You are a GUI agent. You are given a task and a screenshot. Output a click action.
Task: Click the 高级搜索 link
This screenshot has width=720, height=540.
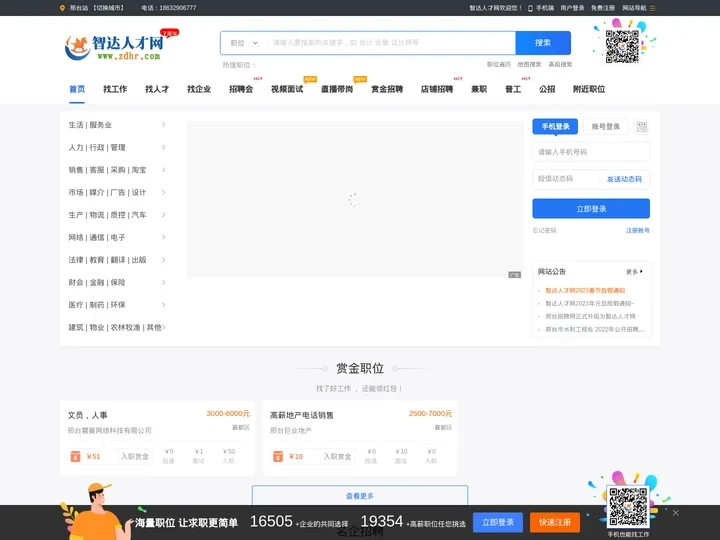coord(560,65)
